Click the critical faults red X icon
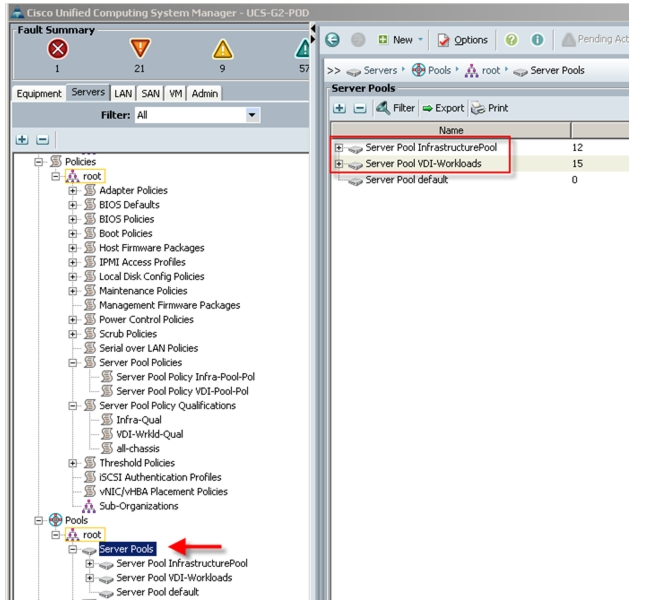 point(58,49)
